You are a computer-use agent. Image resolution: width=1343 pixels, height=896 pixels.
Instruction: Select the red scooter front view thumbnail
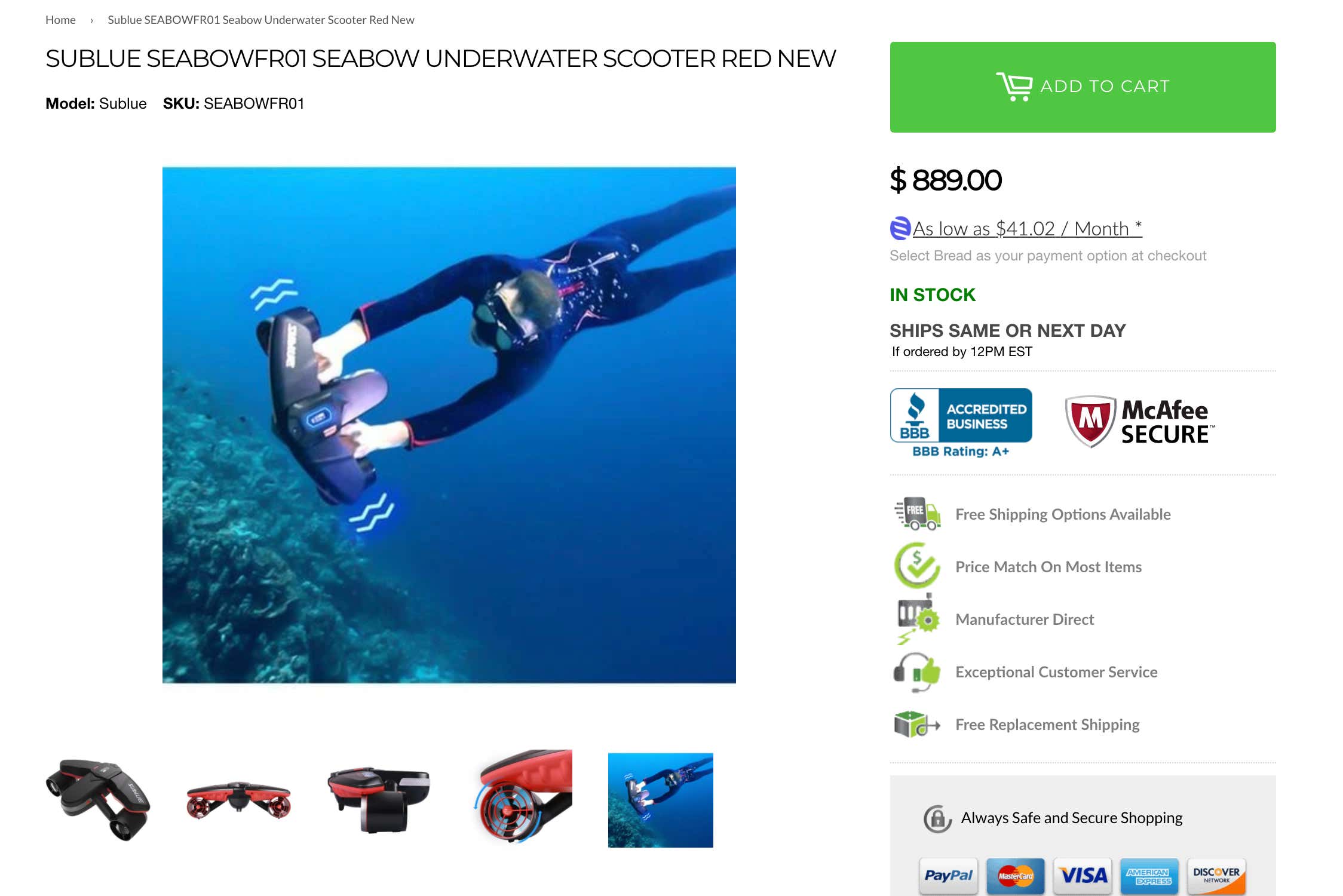pos(238,800)
